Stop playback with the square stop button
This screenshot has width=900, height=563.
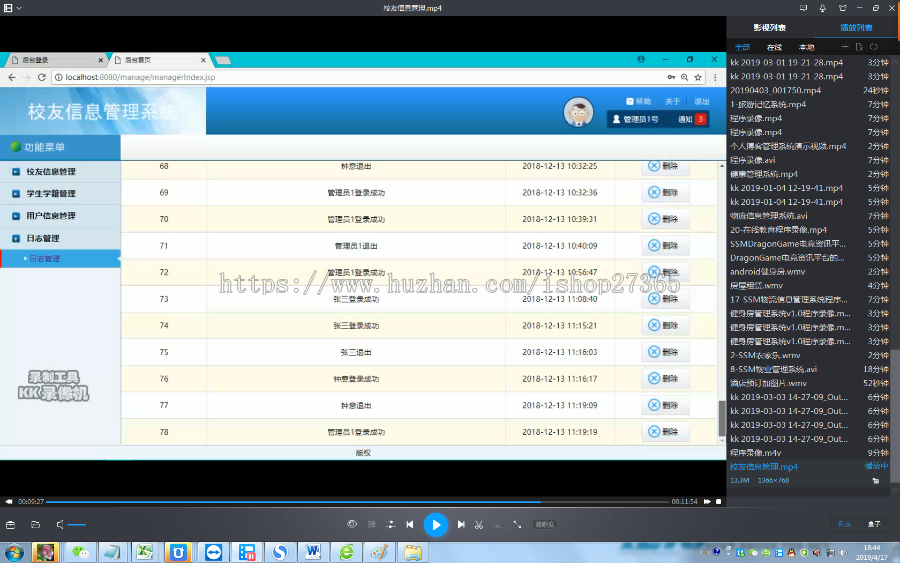coord(718,502)
